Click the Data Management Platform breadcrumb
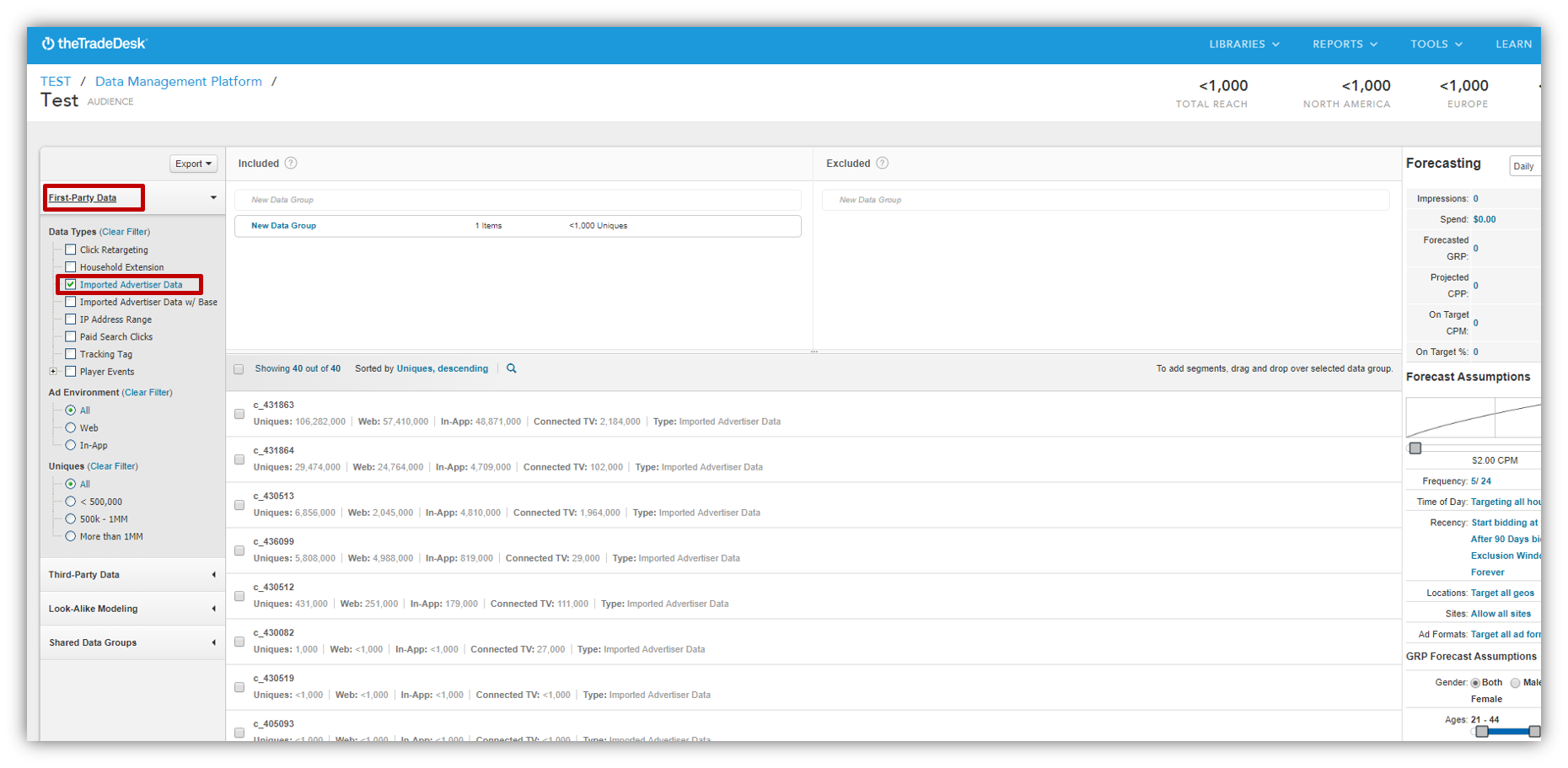 (x=179, y=82)
